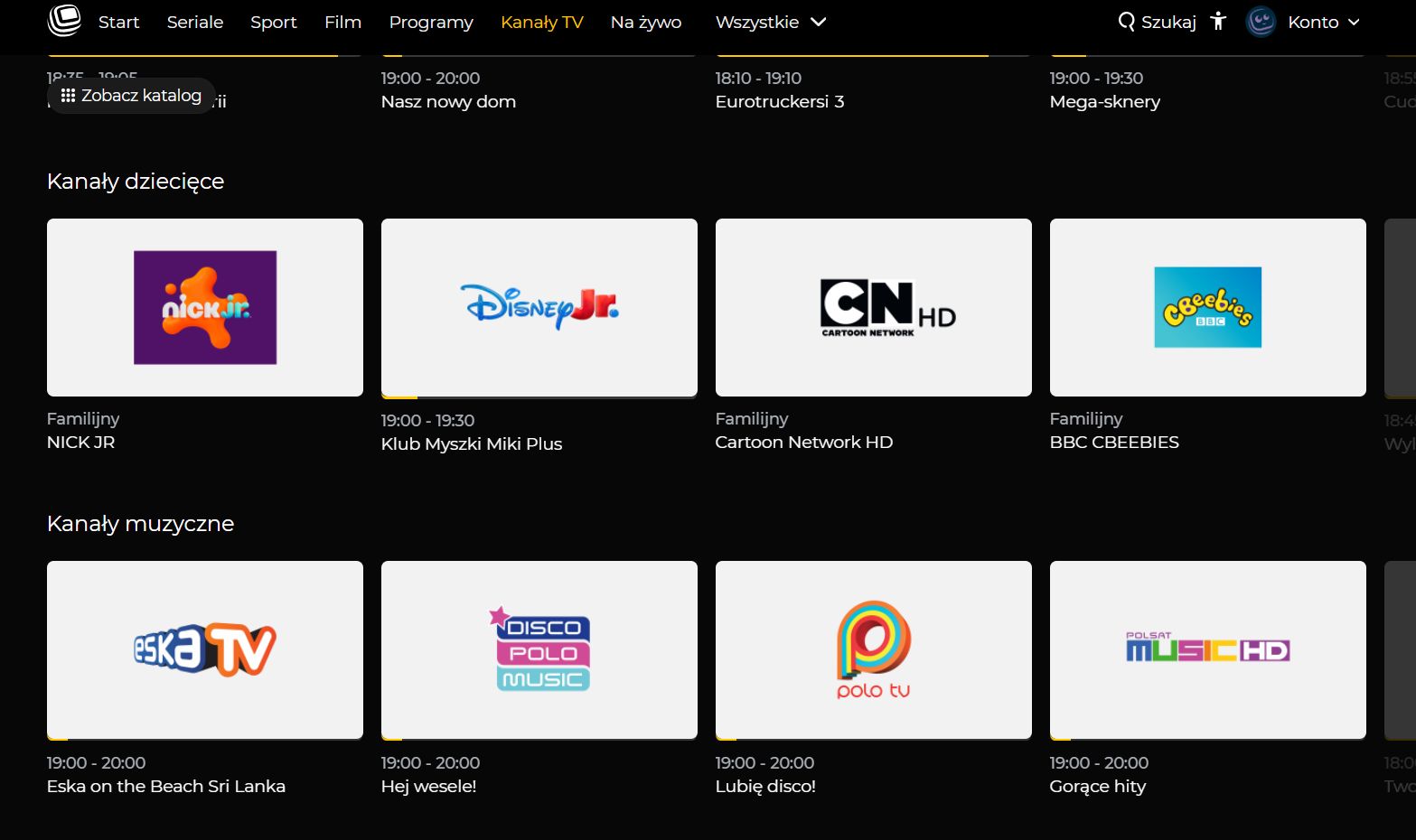Switch to the Film section
This screenshot has width=1416, height=840.
click(342, 22)
